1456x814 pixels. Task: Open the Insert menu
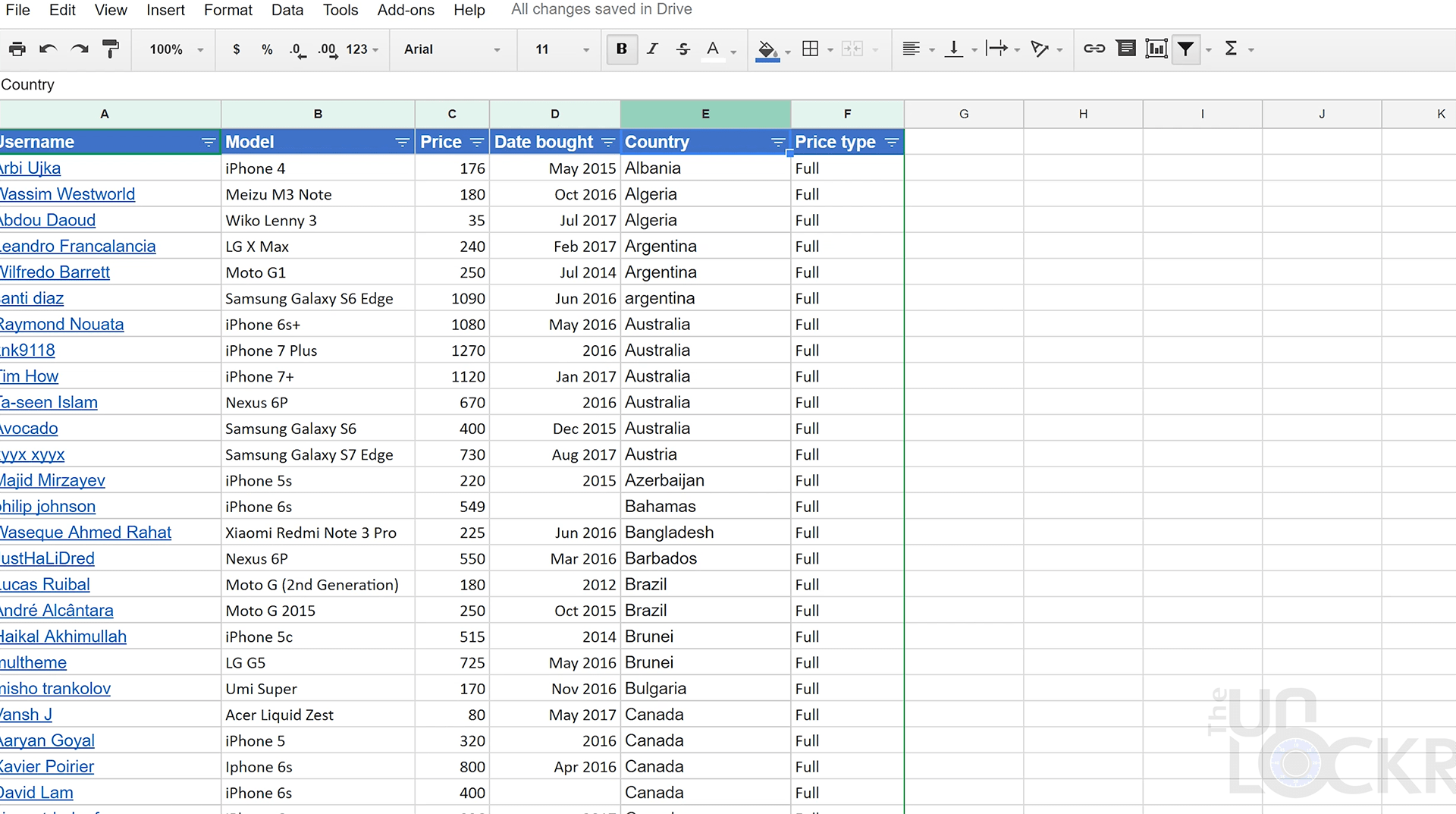click(165, 10)
